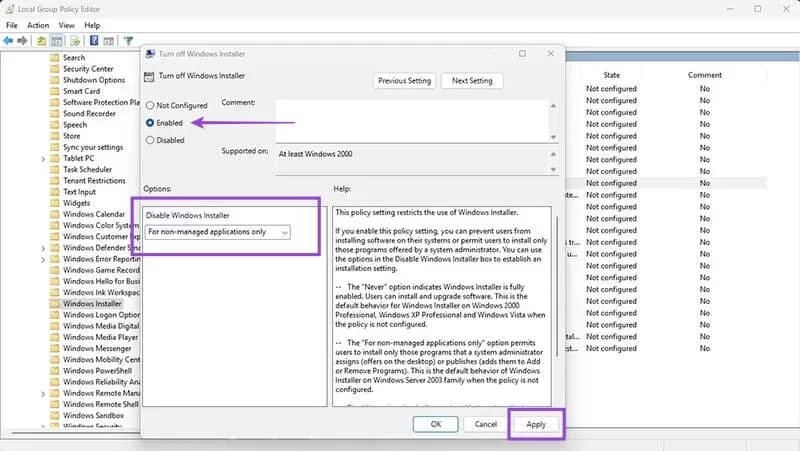
Task: Click the Export List toolbar icon
Action: coord(75,41)
